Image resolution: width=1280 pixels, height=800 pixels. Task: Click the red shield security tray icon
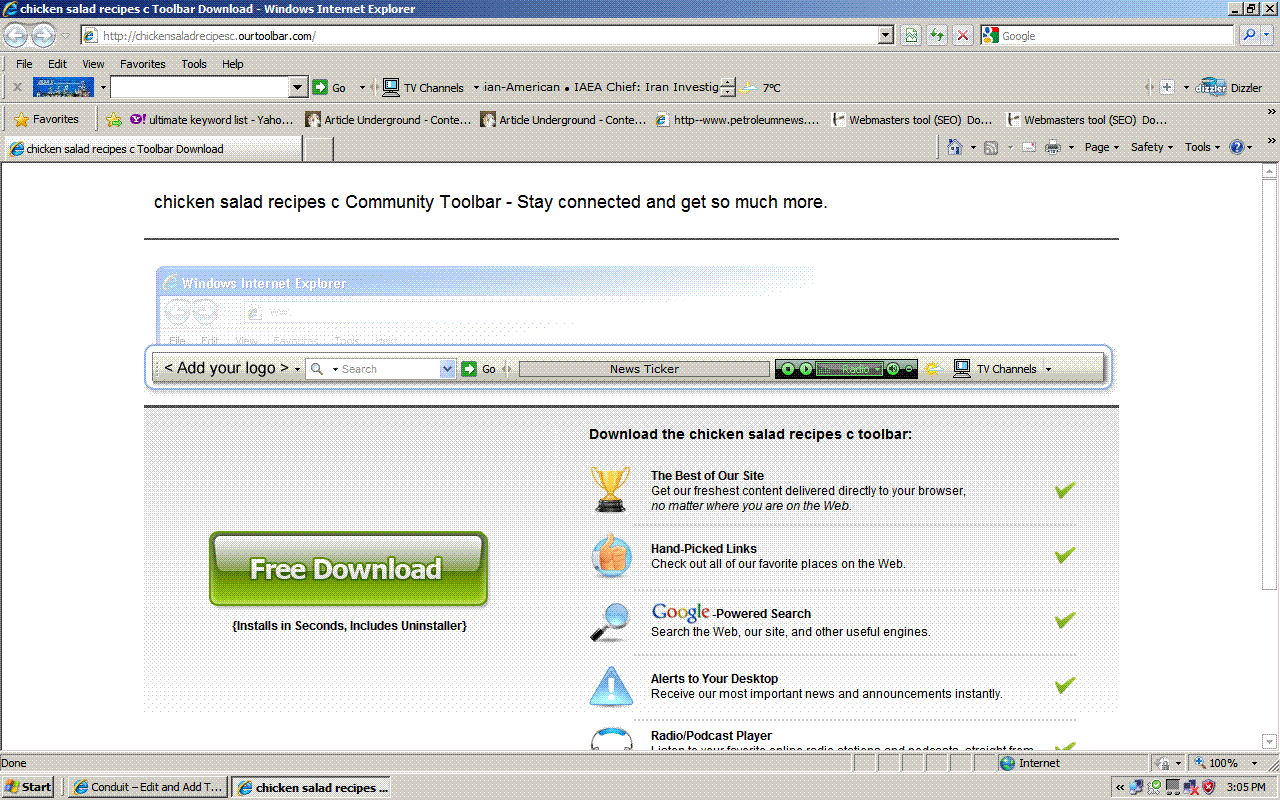[1208, 787]
